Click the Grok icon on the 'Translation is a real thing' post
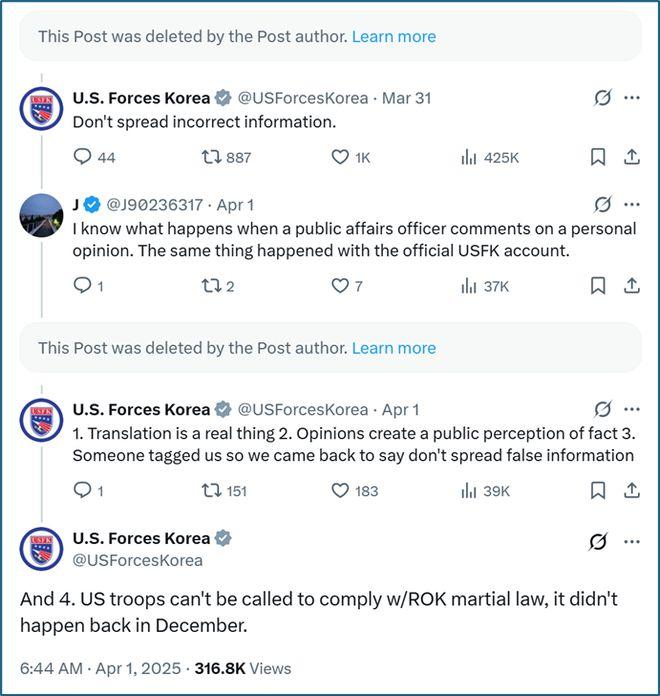 [602, 409]
